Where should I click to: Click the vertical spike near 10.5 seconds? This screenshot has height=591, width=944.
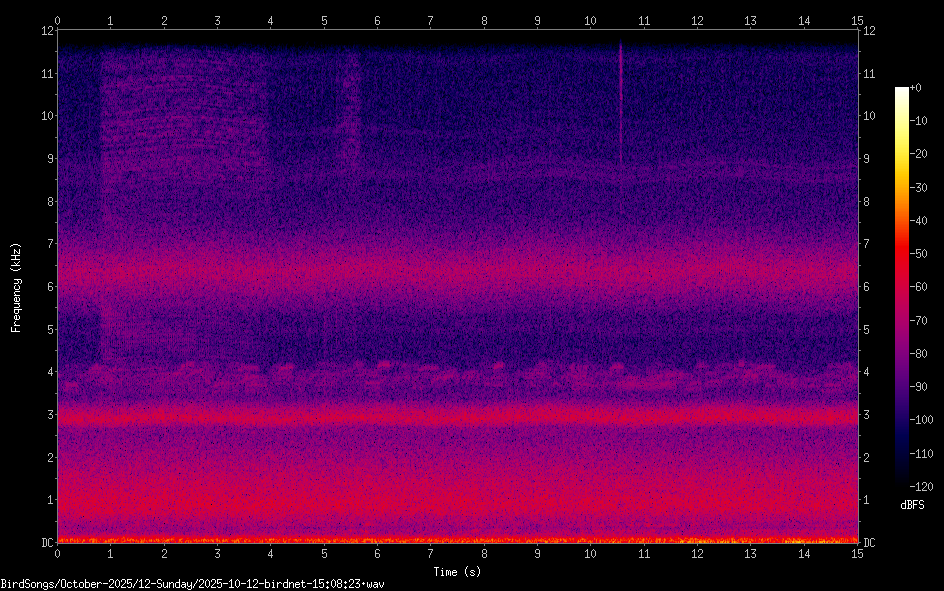620,105
